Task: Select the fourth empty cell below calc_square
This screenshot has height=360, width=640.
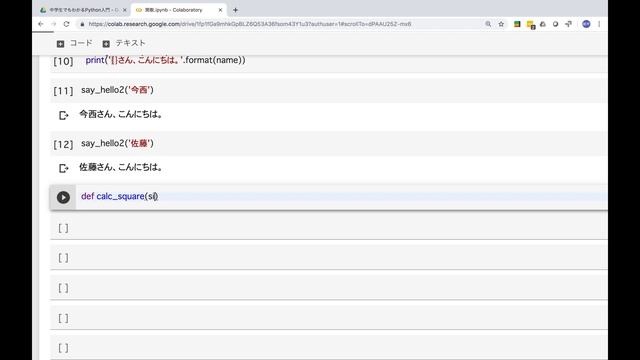Action: [329, 318]
